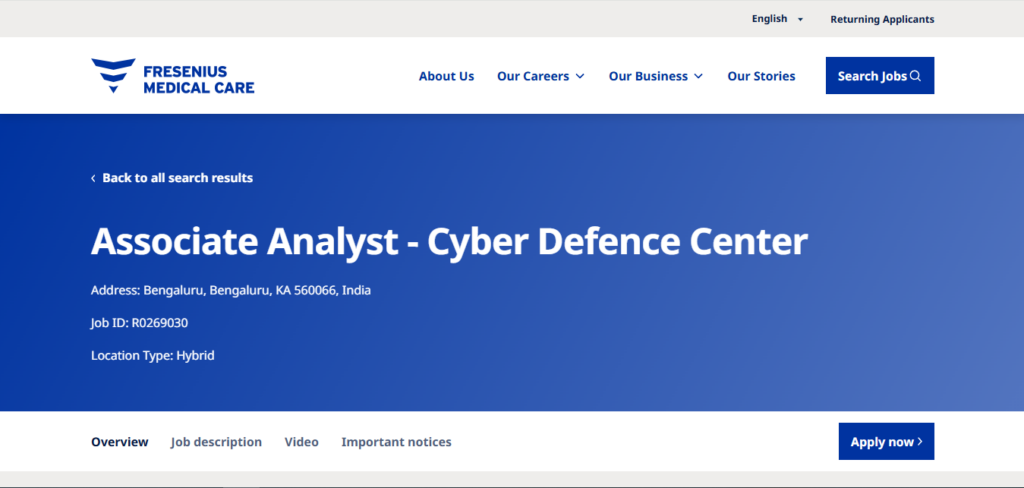Click the Fresenius Medical Care logo

pos(172,76)
